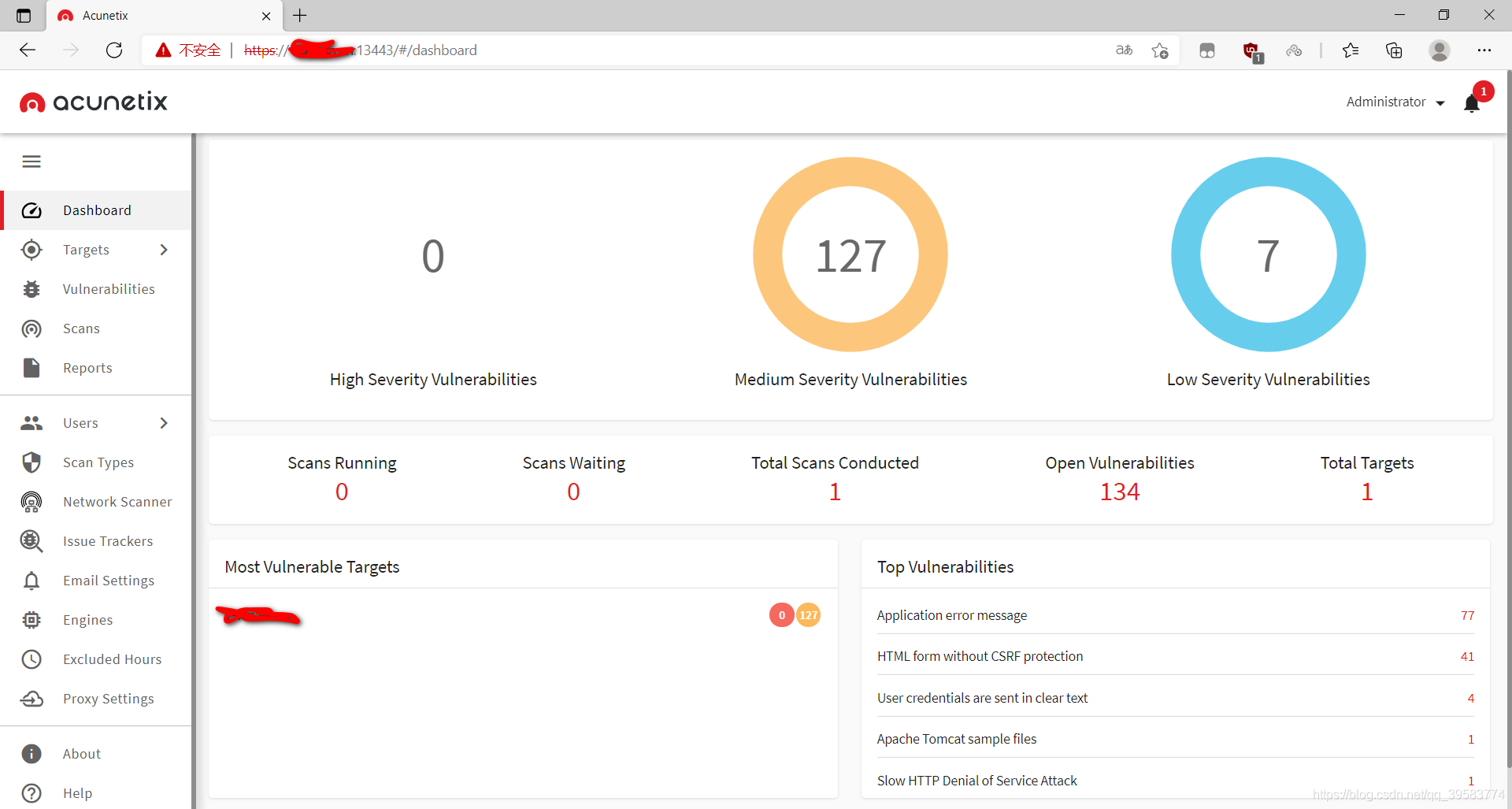The height and width of the screenshot is (809, 1512).
Task: Open the Proxy Settings menu item
Action: 96,699
